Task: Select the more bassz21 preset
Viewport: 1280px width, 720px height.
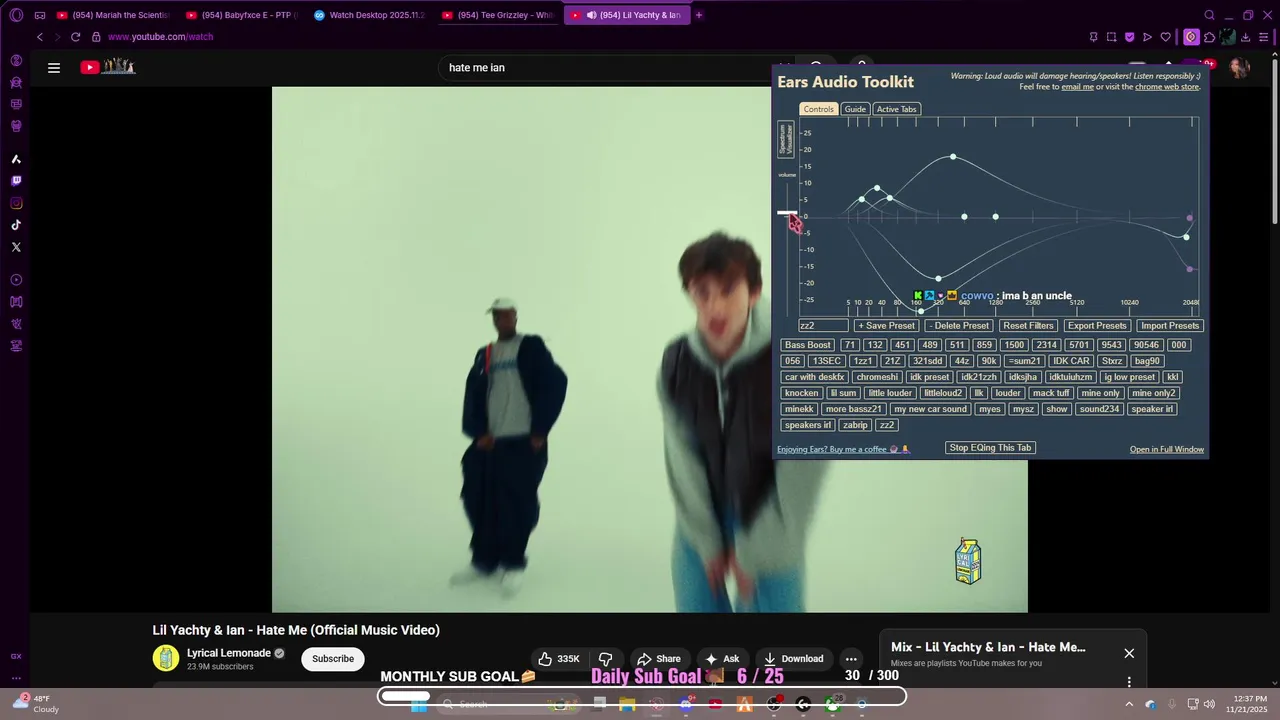Action: coord(853,409)
